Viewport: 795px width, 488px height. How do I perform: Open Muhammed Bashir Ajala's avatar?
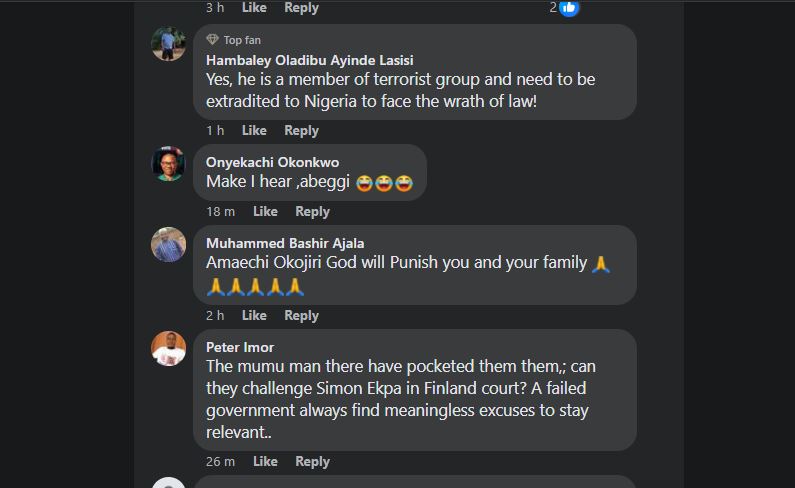pos(168,245)
